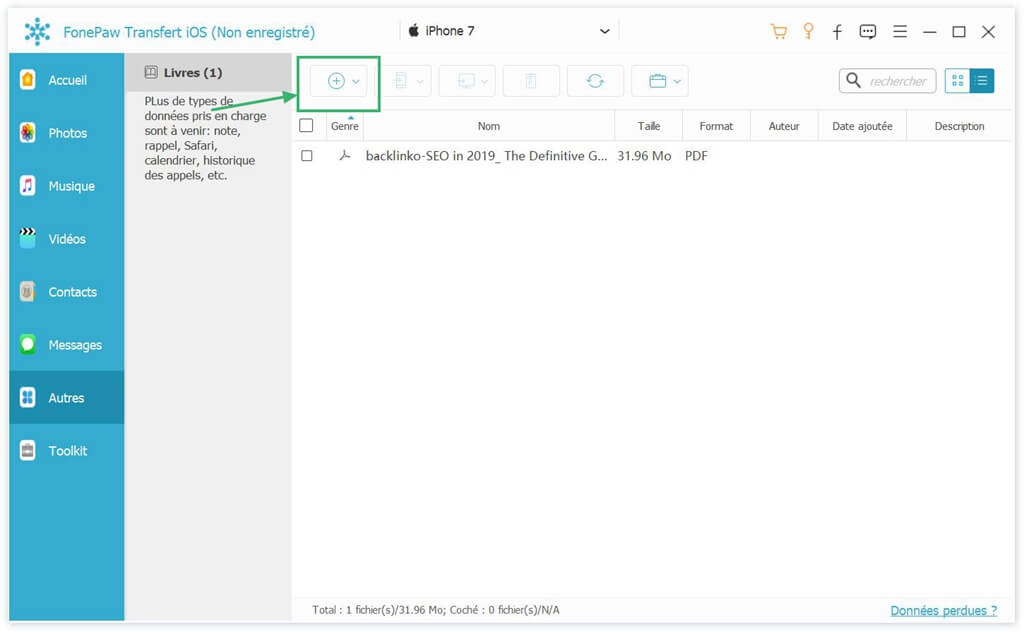Viewport: 1024px width, 632px height.
Task: Click the PDF file type icon
Action: coord(345,155)
